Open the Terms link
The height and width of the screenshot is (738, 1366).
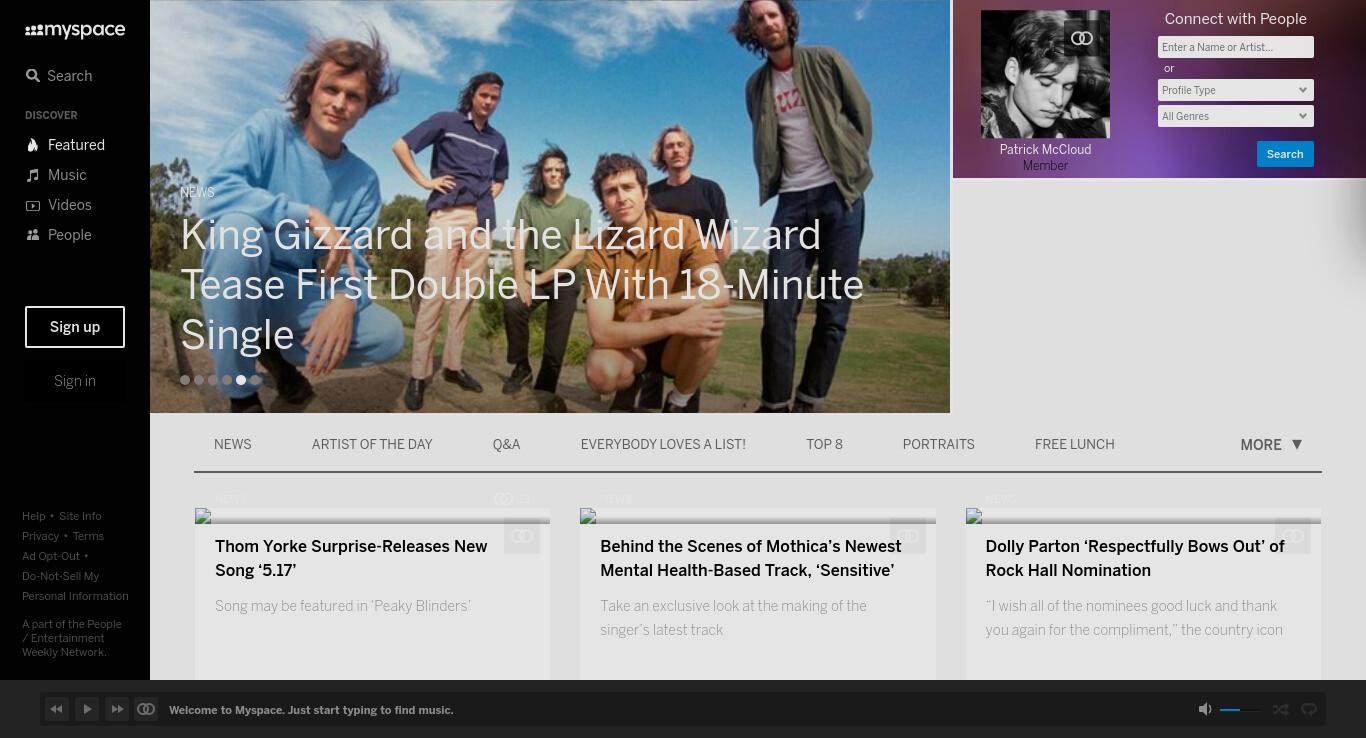point(88,536)
